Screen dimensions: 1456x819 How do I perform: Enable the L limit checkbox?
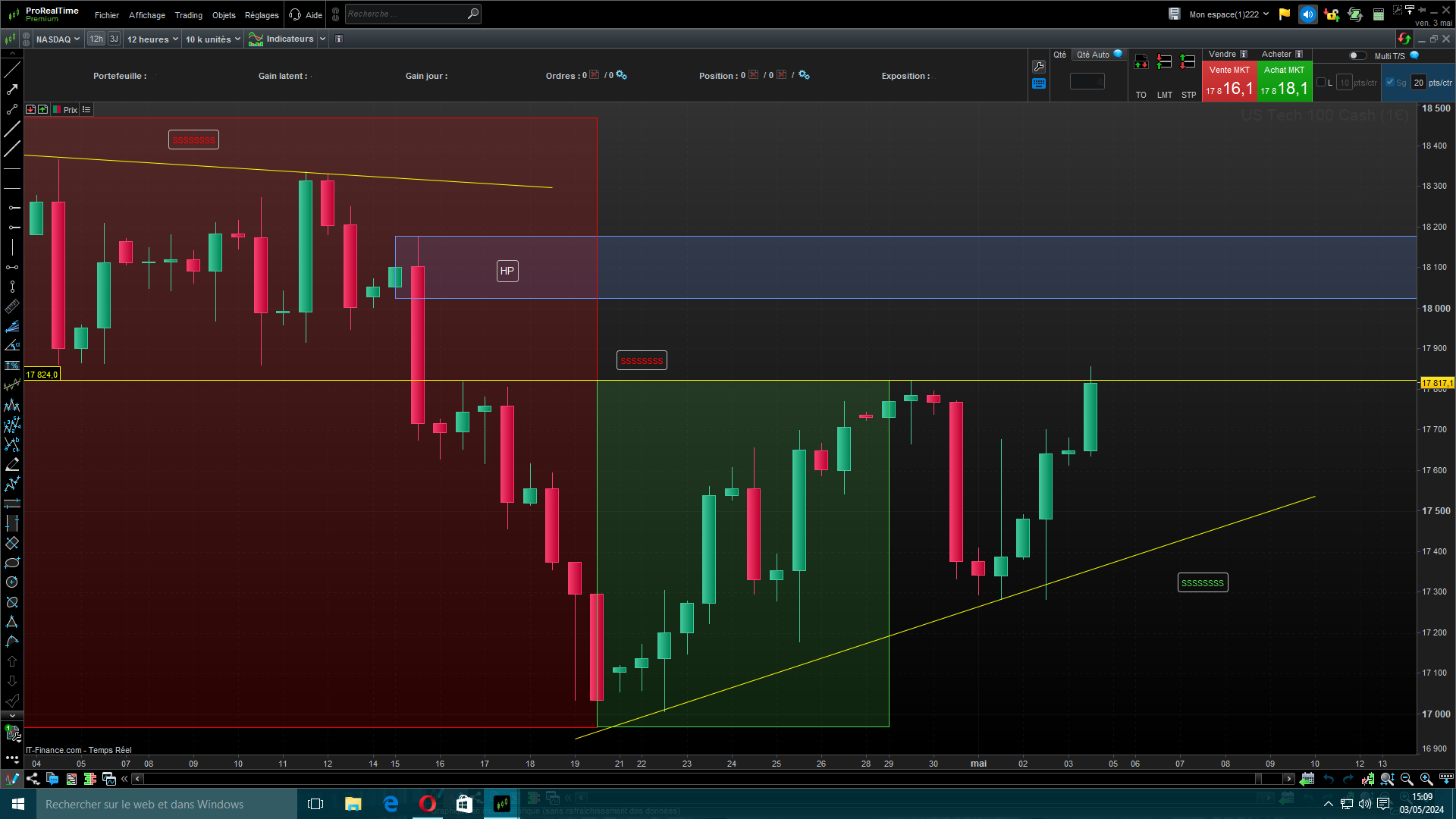pyautogui.click(x=1321, y=83)
